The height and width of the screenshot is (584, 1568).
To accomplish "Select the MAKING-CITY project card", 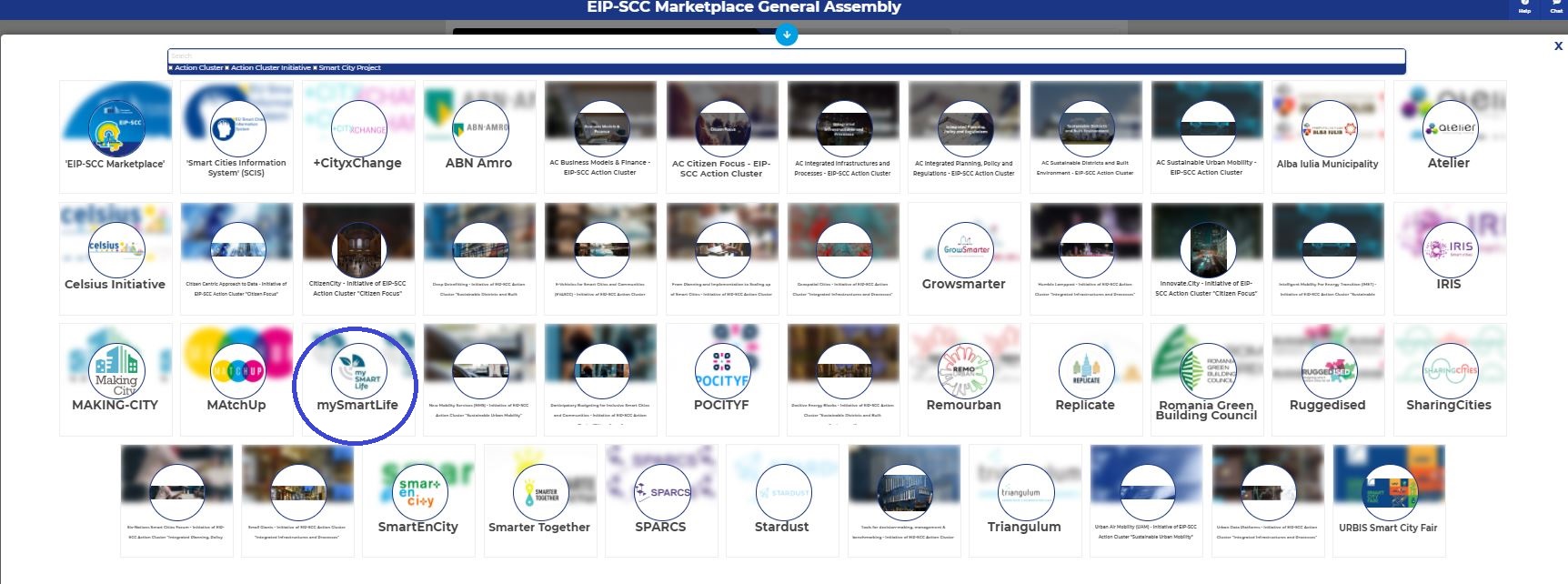I will pyautogui.click(x=116, y=379).
